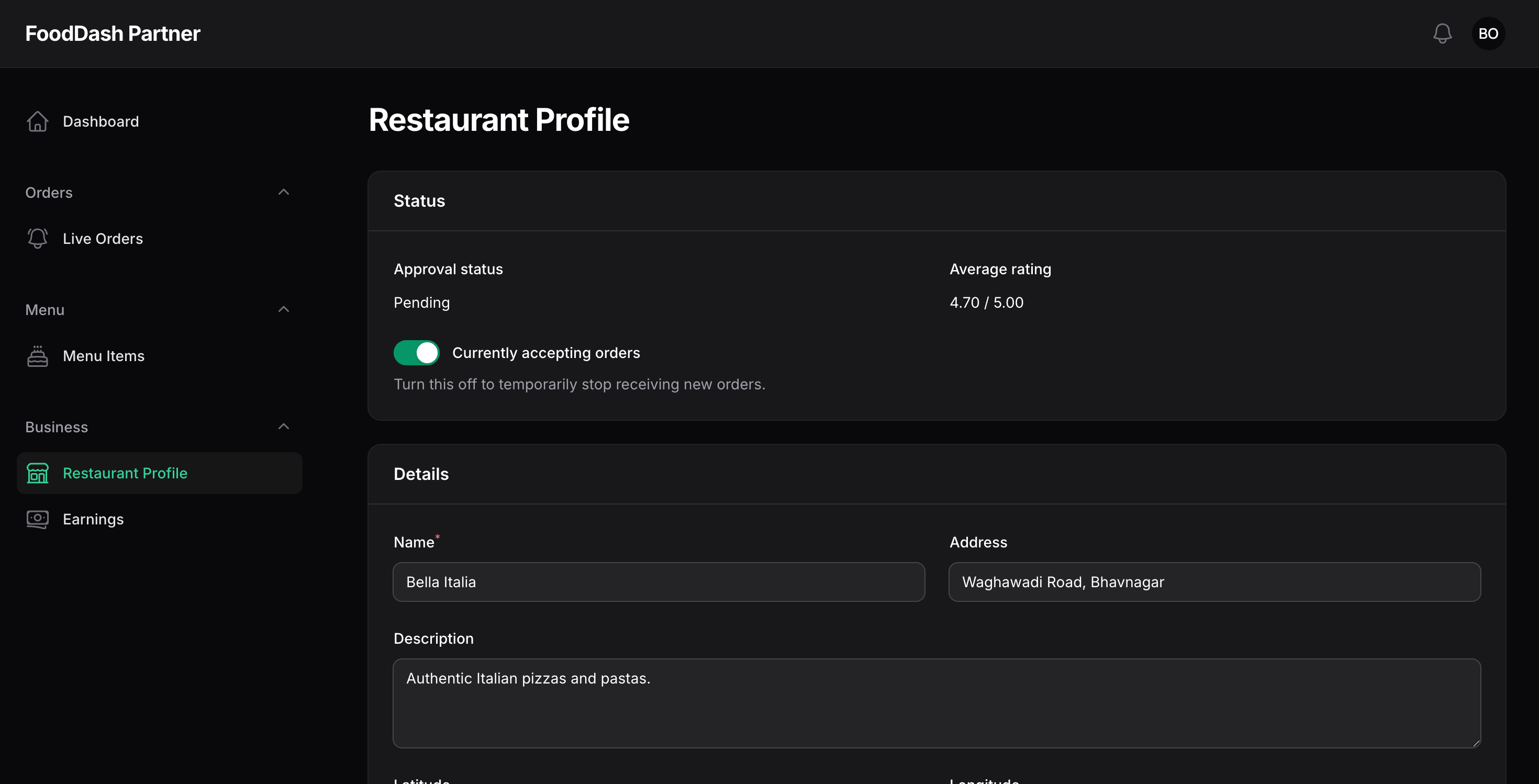Open the notifications bell icon
This screenshot has width=1539, height=784.
point(1442,33)
